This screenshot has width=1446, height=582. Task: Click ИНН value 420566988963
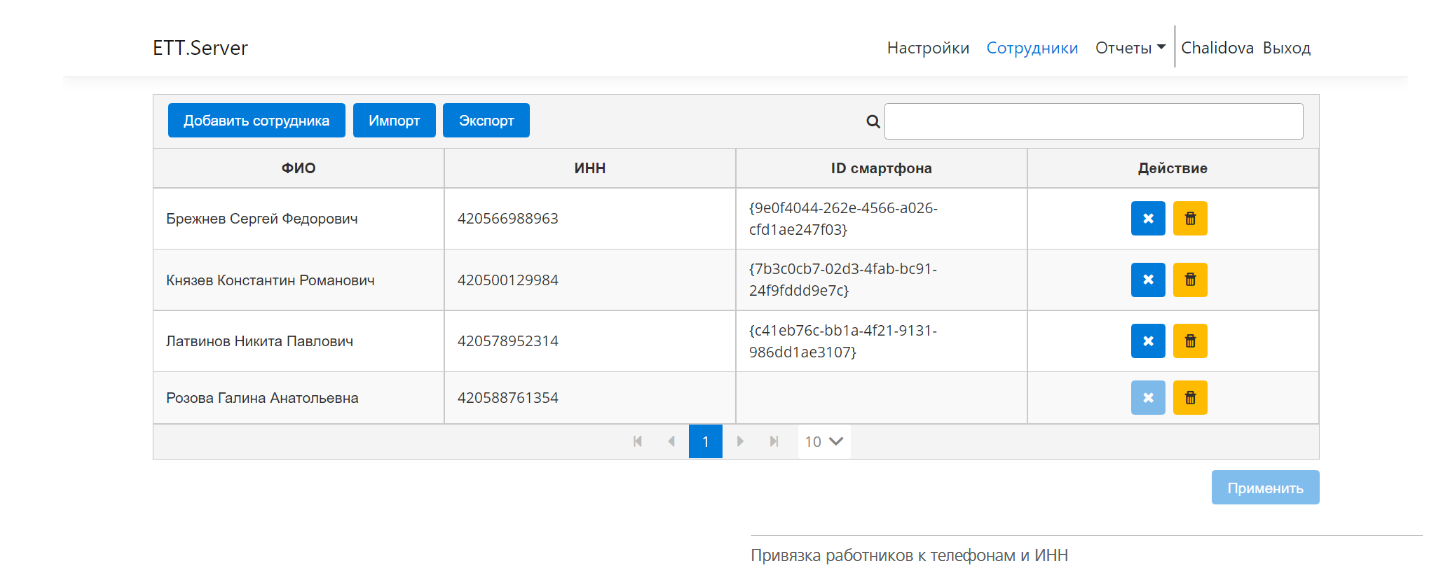click(508, 219)
